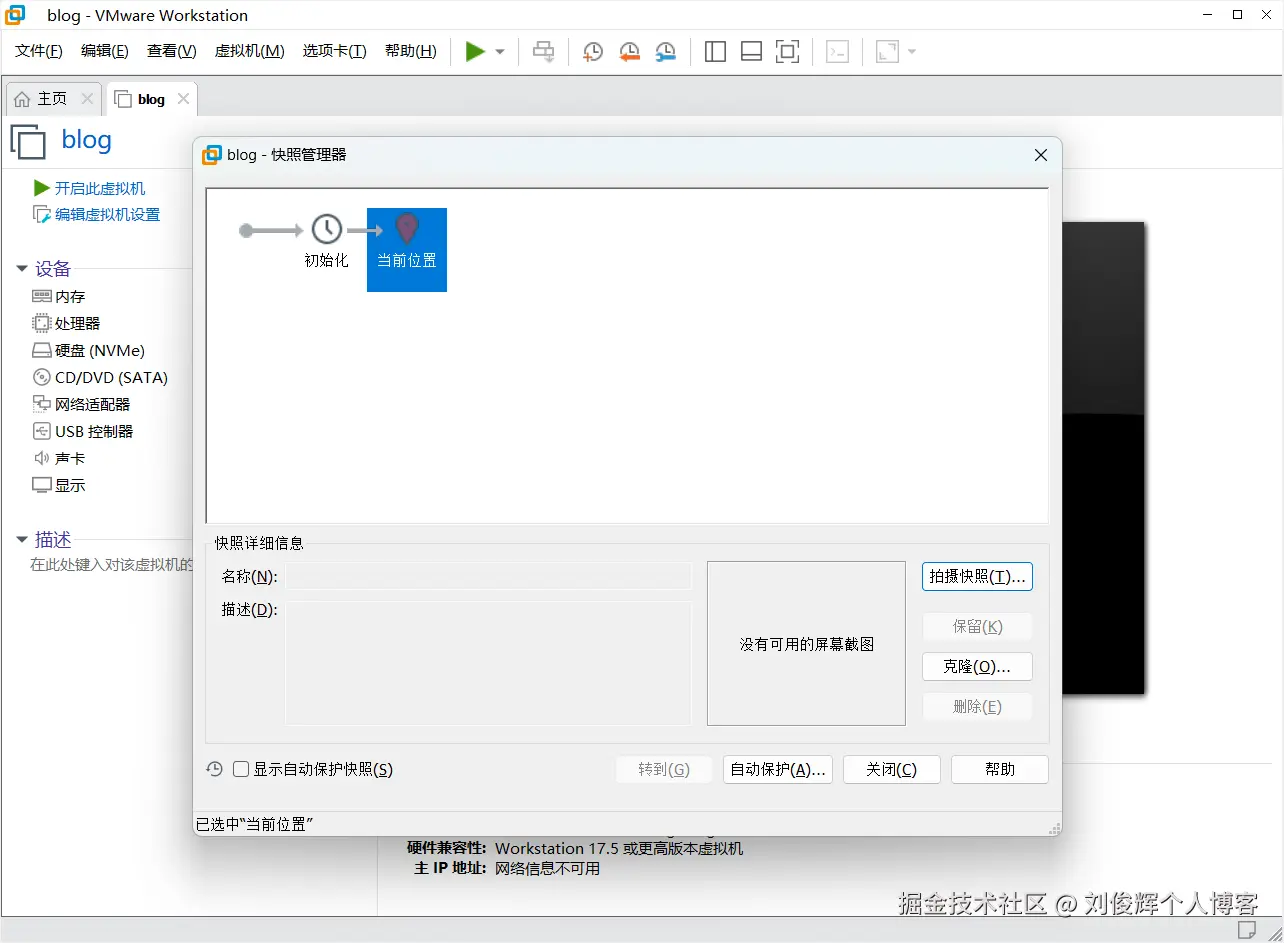Viewport: 1284px width, 943px height.
Task: Click the 没有可用的屏幕截图 preview box
Action: [x=806, y=643]
